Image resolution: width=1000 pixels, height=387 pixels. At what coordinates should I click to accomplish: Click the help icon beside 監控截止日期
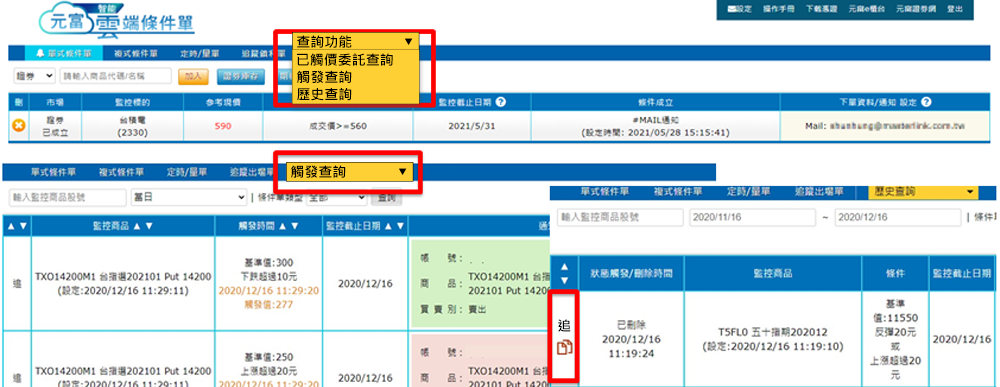pos(501,102)
